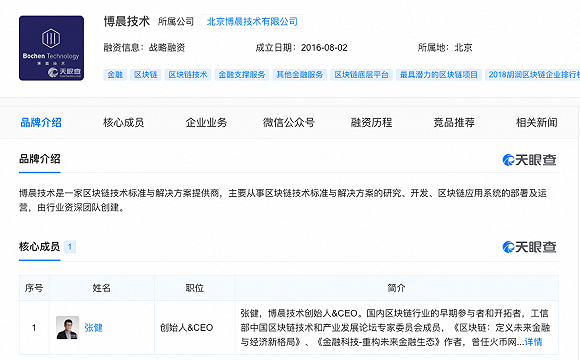This screenshot has width=580, height=360.
Task: Select the 区块链技术 tag
Action: pyautogui.click(x=188, y=75)
